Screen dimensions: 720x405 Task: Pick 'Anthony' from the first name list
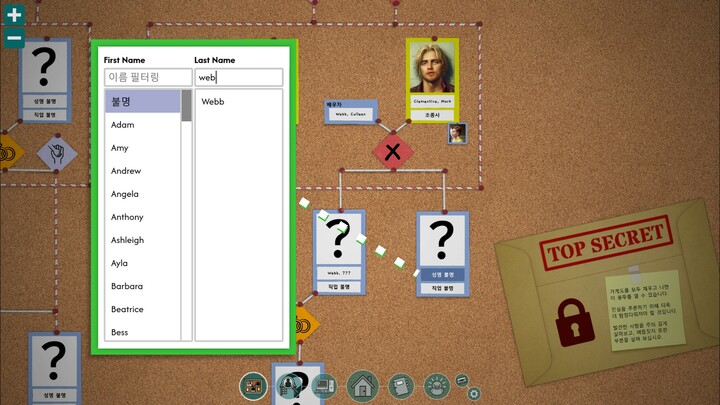point(127,217)
